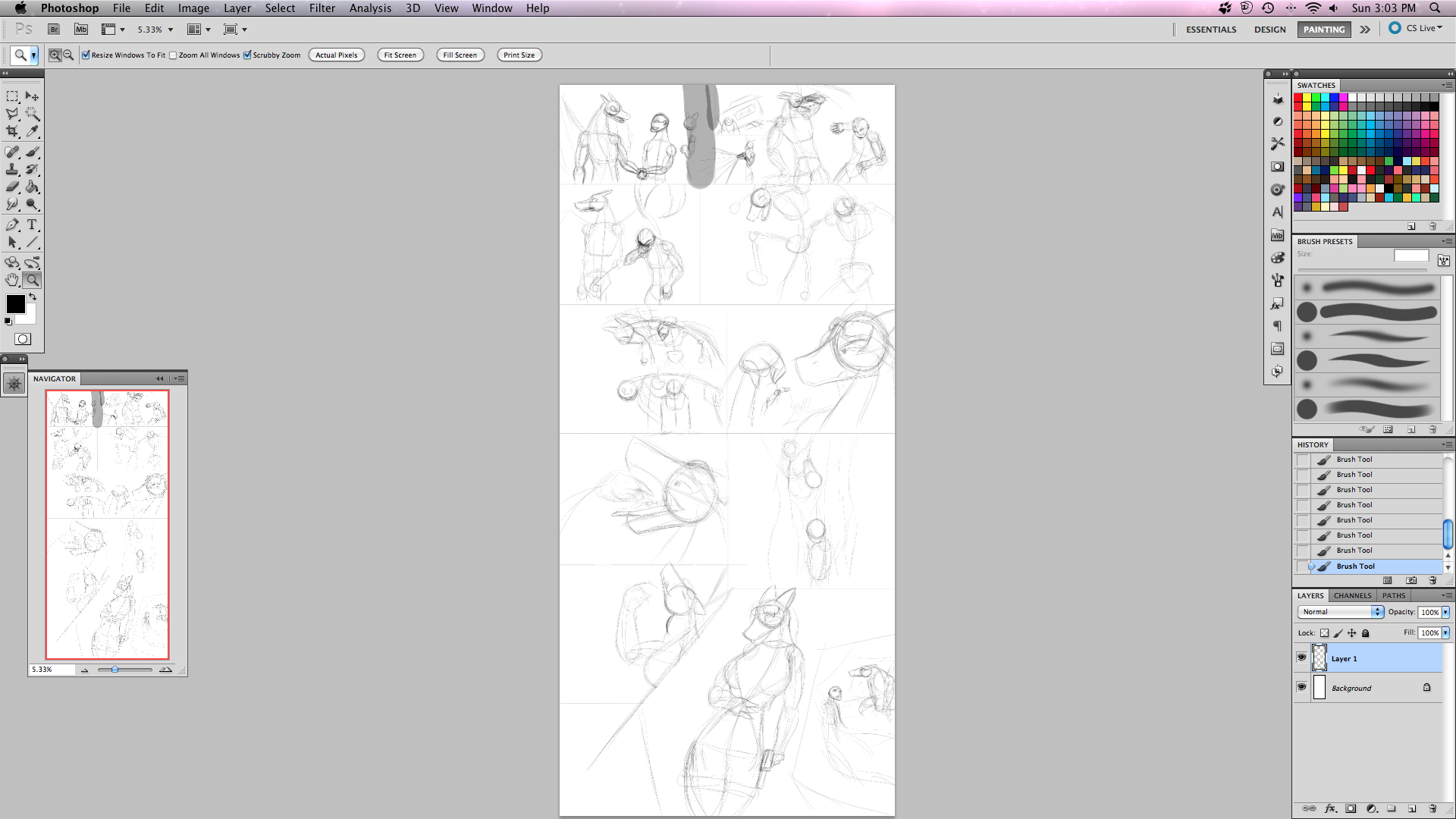Hide Layer 1 with eye icon
1456x819 pixels.
click(x=1302, y=657)
